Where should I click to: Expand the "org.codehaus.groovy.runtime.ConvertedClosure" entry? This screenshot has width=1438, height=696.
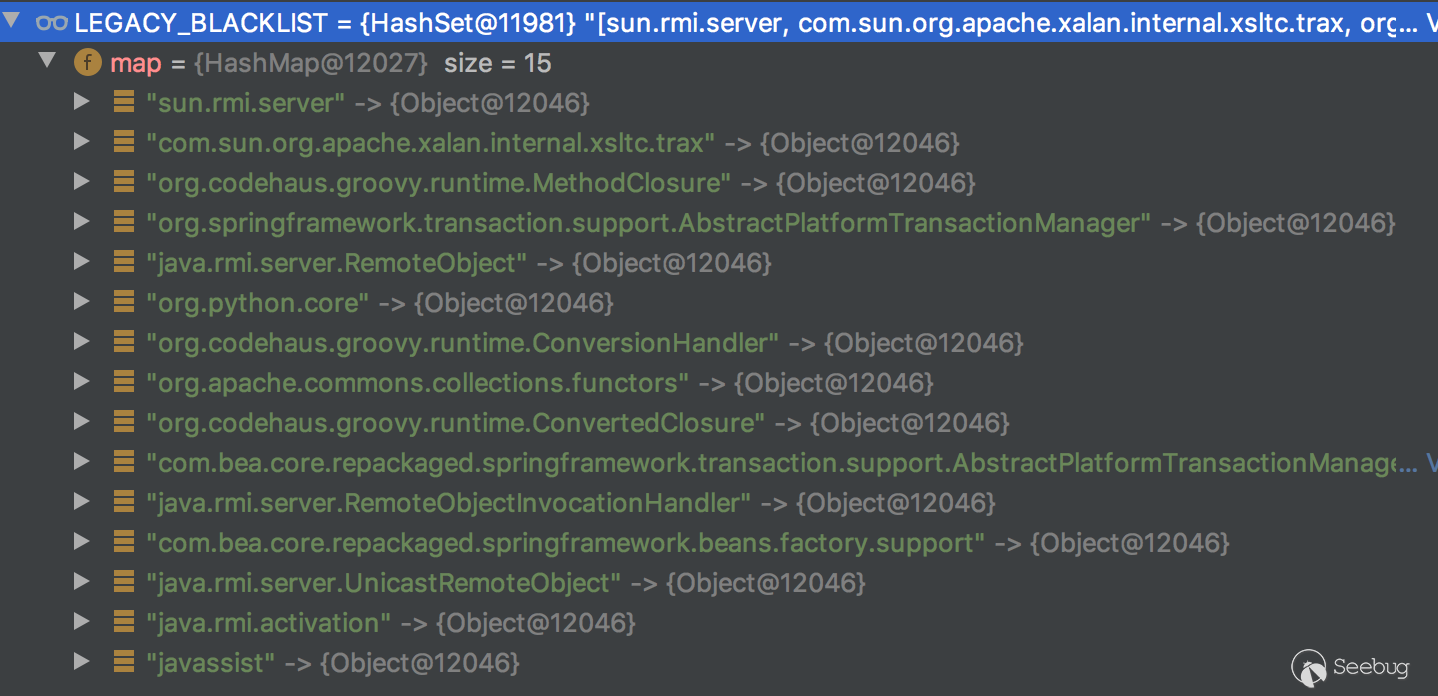82,422
